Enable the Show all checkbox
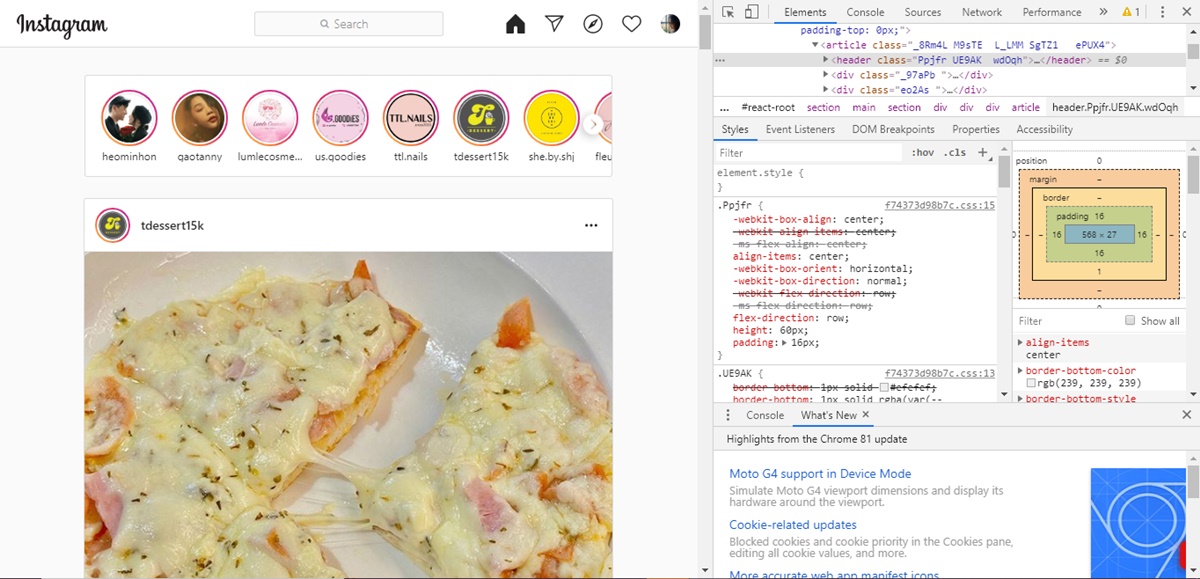Image resolution: width=1200 pixels, height=579 pixels. click(x=1130, y=321)
